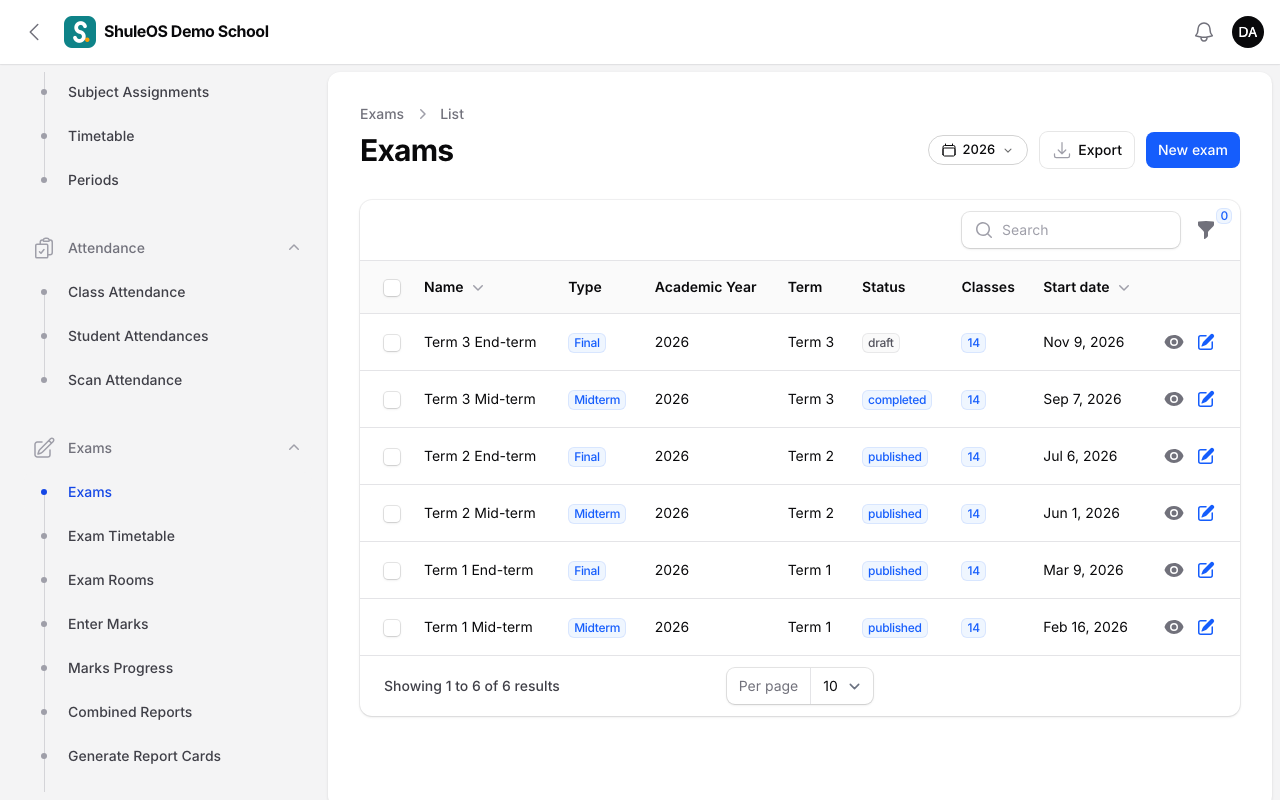
Task: Open the DA user avatar menu
Action: click(1248, 32)
